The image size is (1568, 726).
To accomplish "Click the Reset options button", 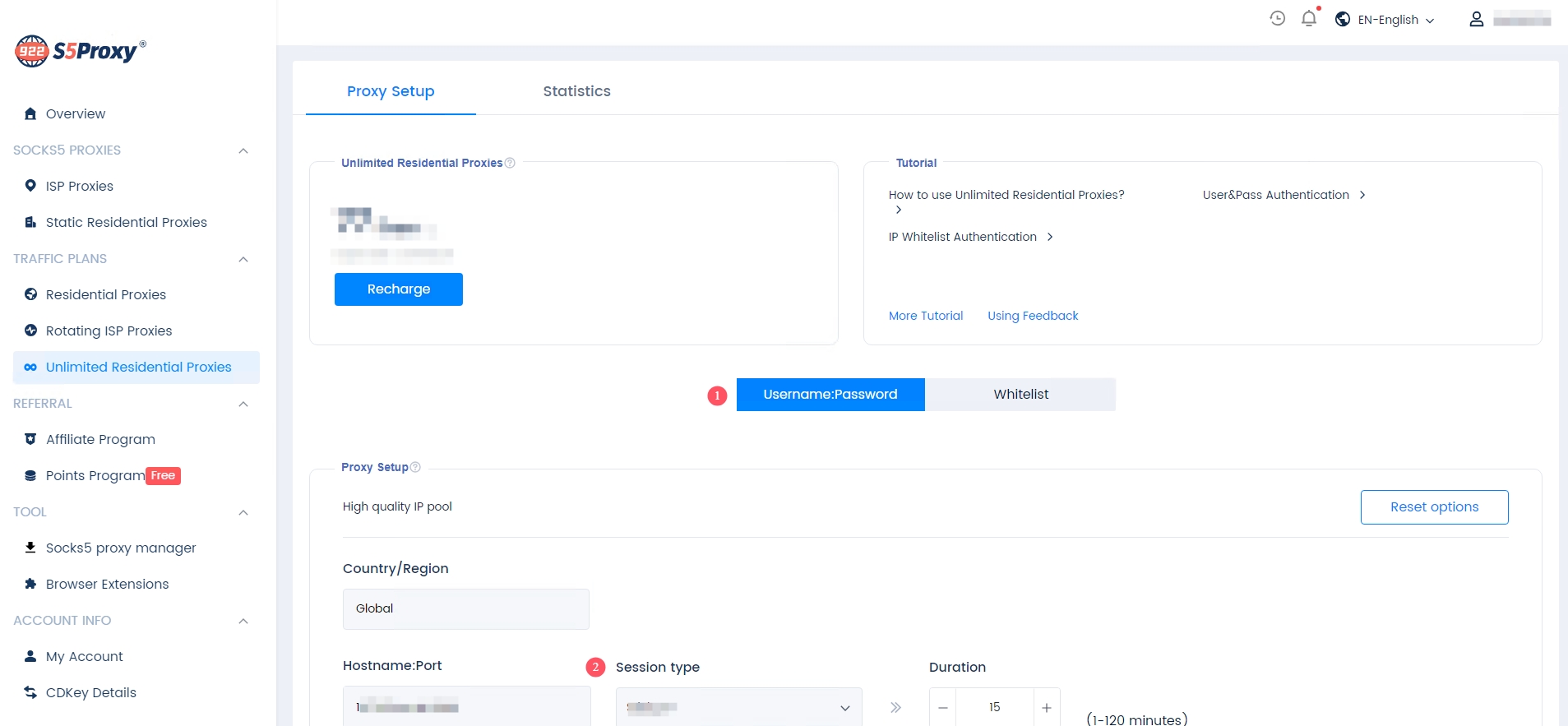I will (x=1433, y=507).
